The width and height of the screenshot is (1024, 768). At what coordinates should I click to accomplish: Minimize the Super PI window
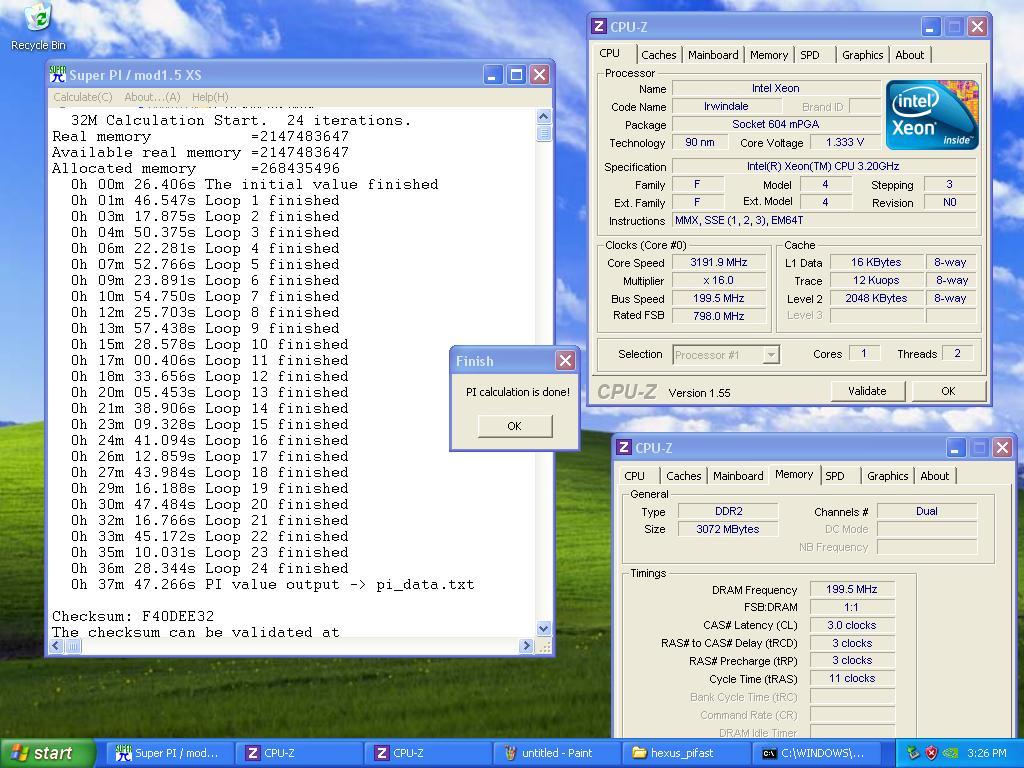(493, 74)
